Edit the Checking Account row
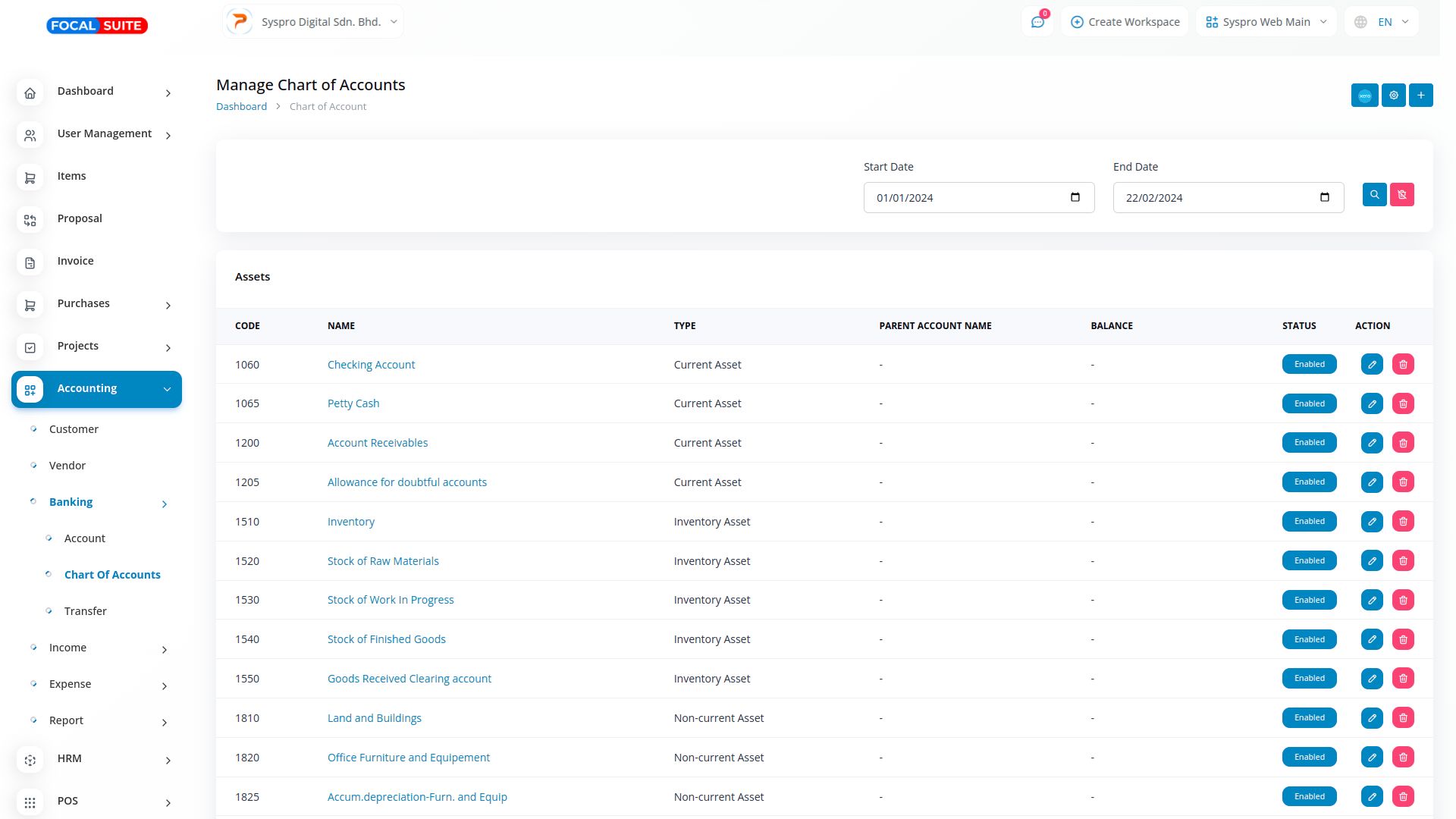This screenshot has width=1456, height=819. point(1371,365)
